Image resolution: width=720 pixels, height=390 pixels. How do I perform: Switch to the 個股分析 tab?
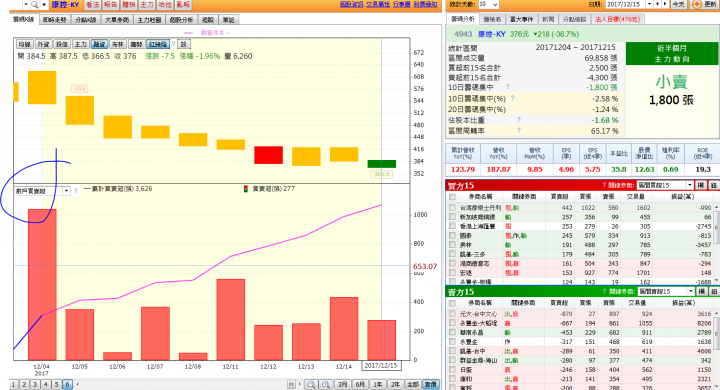coord(181,20)
